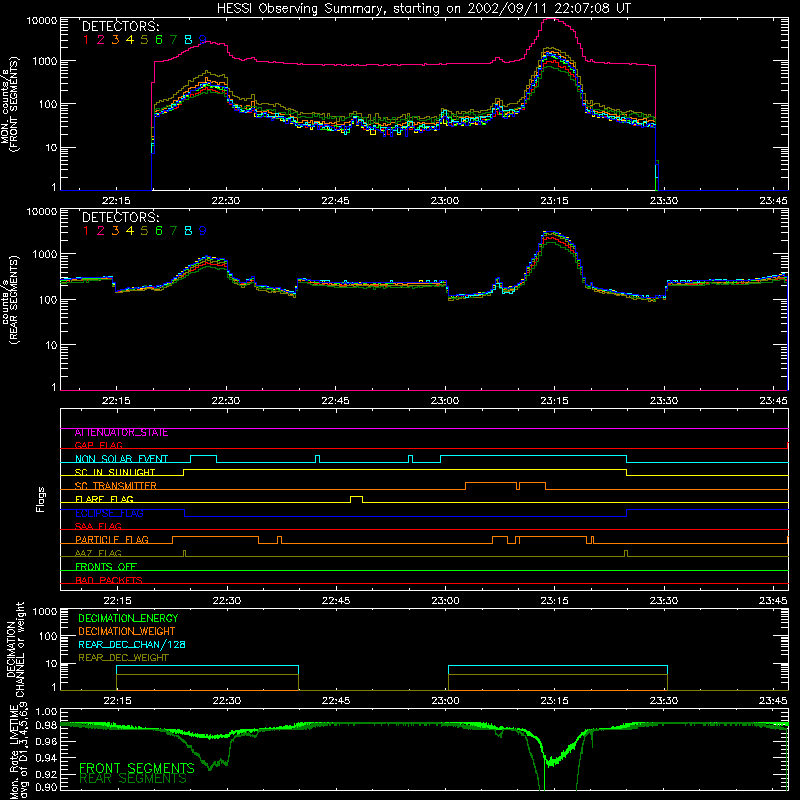Click the DECIMATION_ENERGY legend entry
The image size is (800, 800).
click(128, 618)
